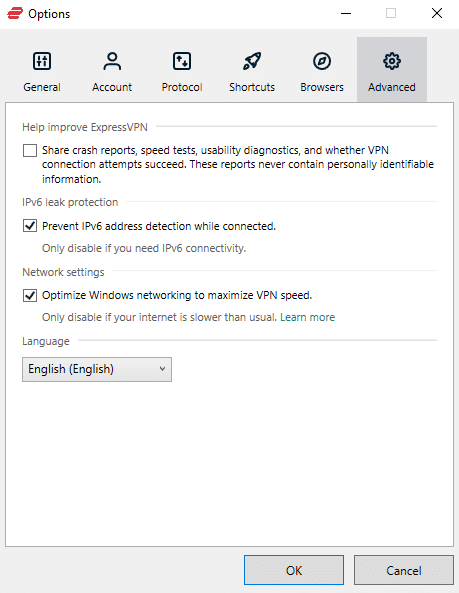Switch to the Protocol tab label
Viewport: 459px width, 593px height.
182,87
